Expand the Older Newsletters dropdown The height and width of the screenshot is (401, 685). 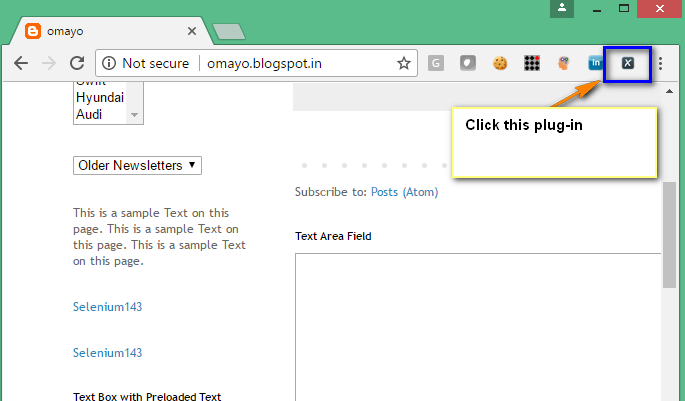(138, 165)
